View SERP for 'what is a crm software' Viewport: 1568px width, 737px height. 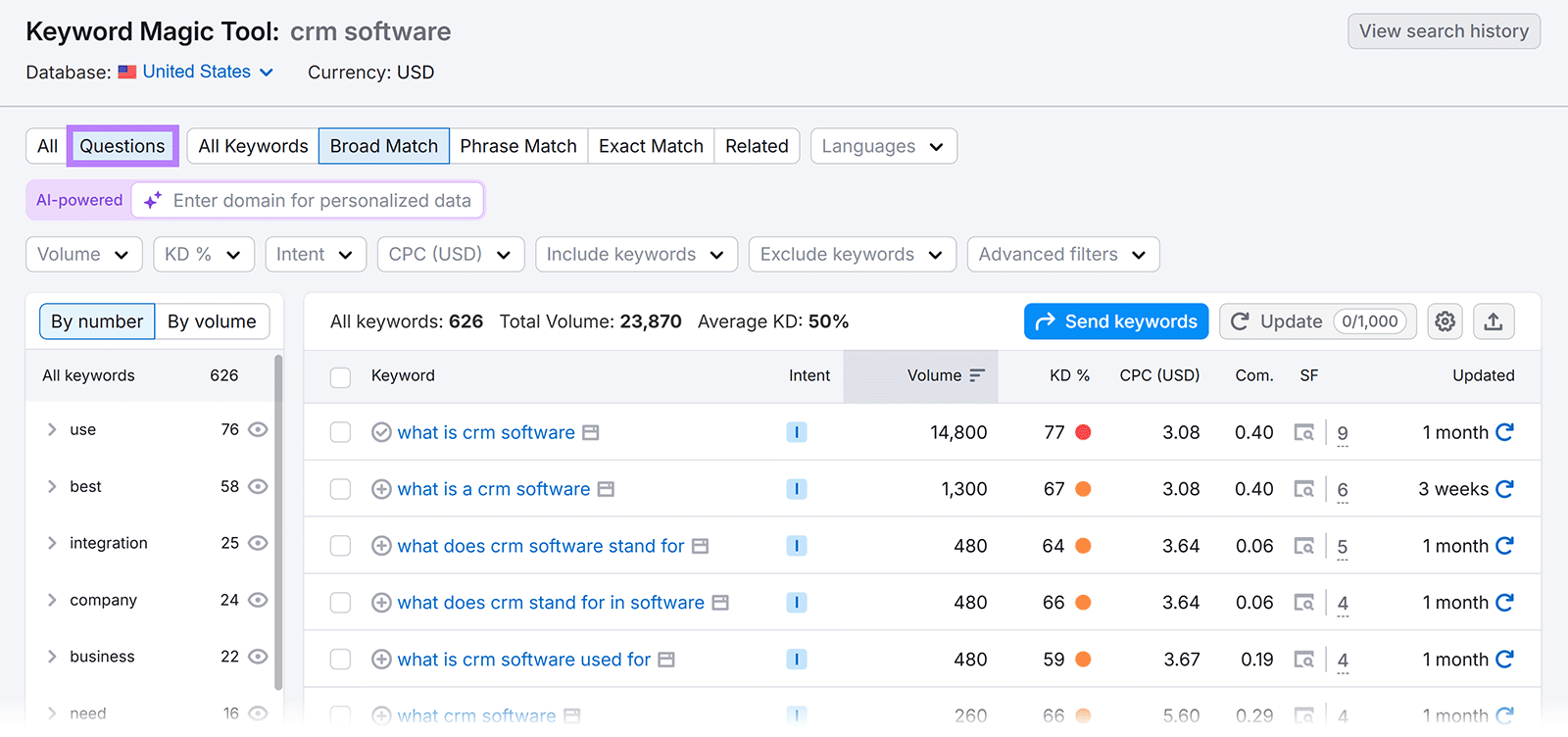(1303, 489)
